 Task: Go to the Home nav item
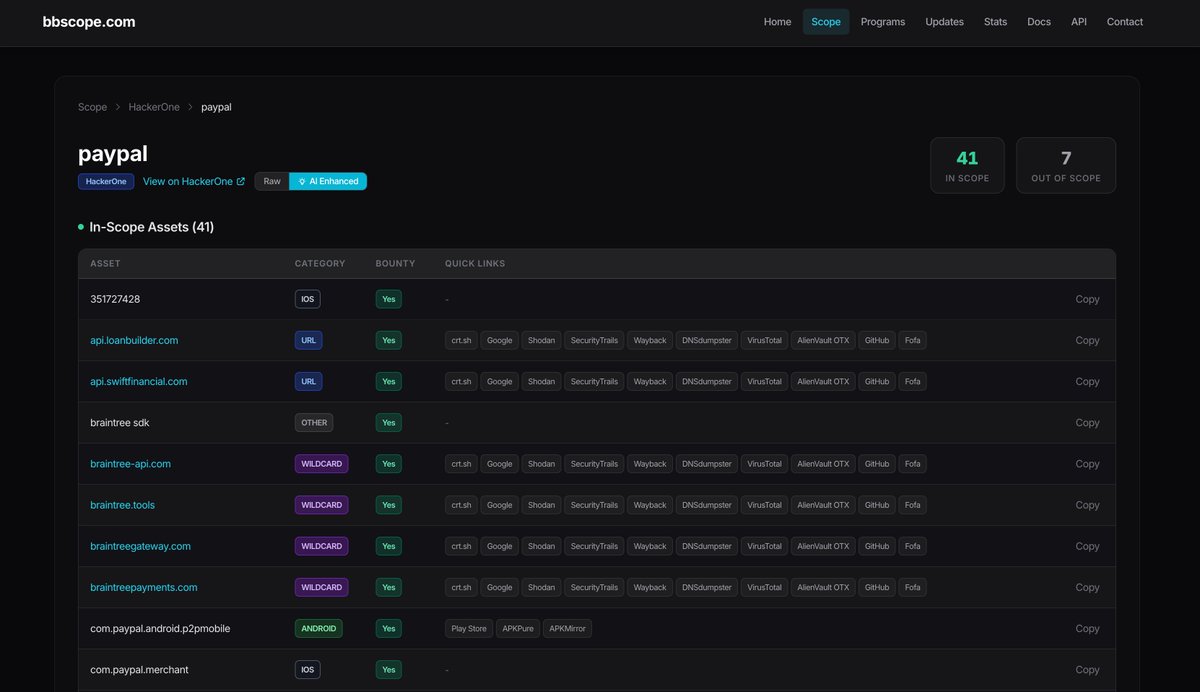click(777, 22)
